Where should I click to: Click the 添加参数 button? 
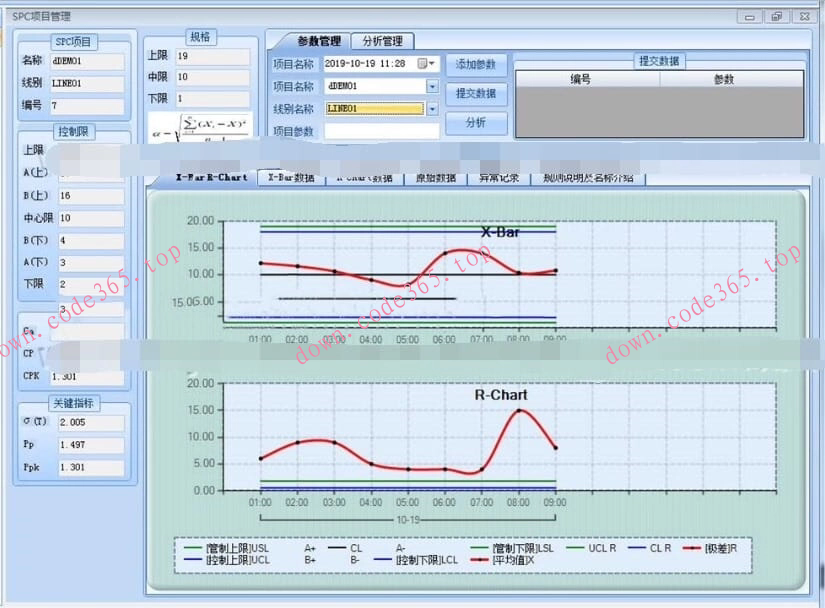pos(476,65)
